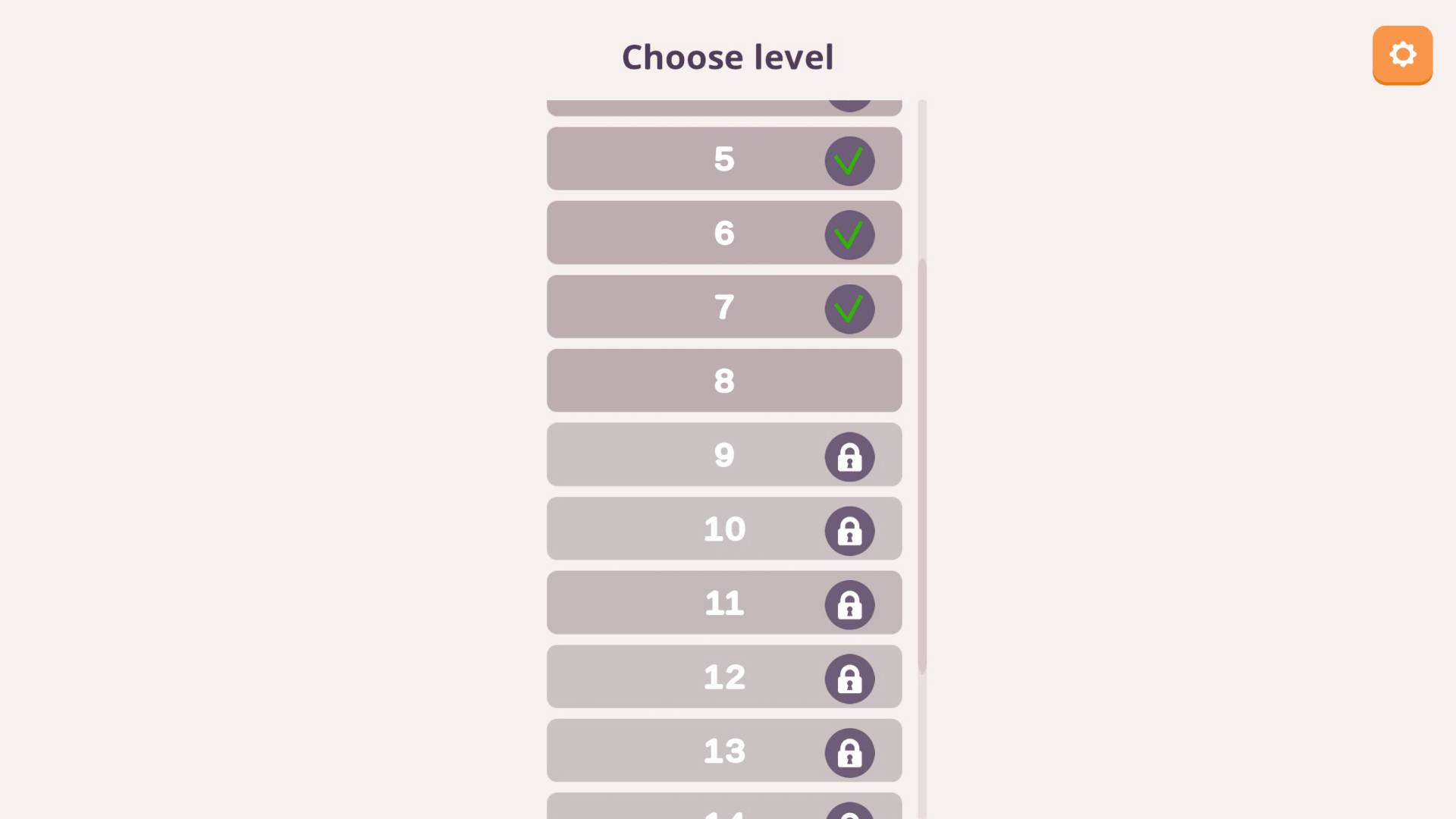Click the level list scrollbar thumb
Screen dimensions: 1456x819
coord(922,466)
